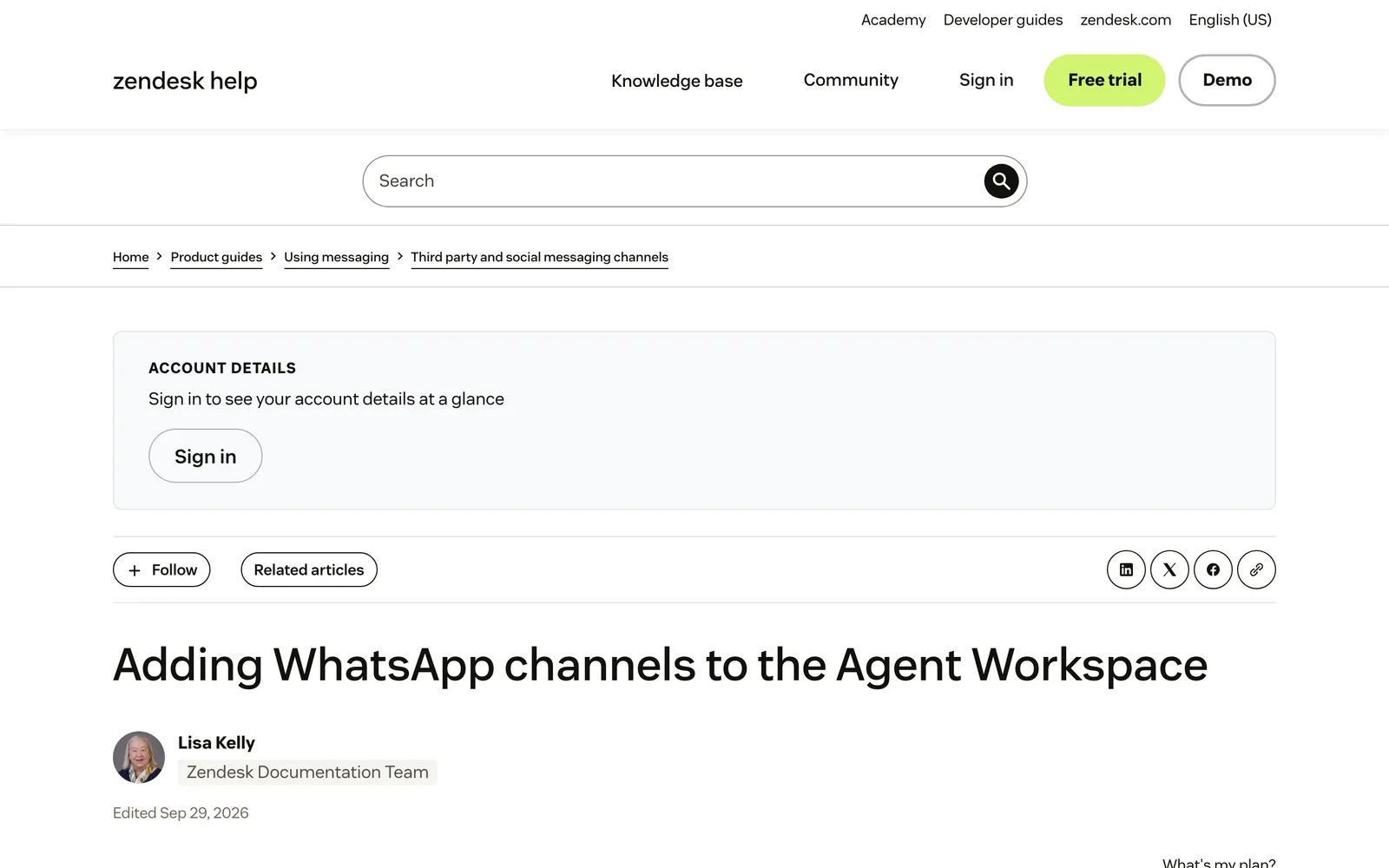Open Developer guides link
Image resolution: width=1389 pixels, height=868 pixels.
(x=1003, y=20)
